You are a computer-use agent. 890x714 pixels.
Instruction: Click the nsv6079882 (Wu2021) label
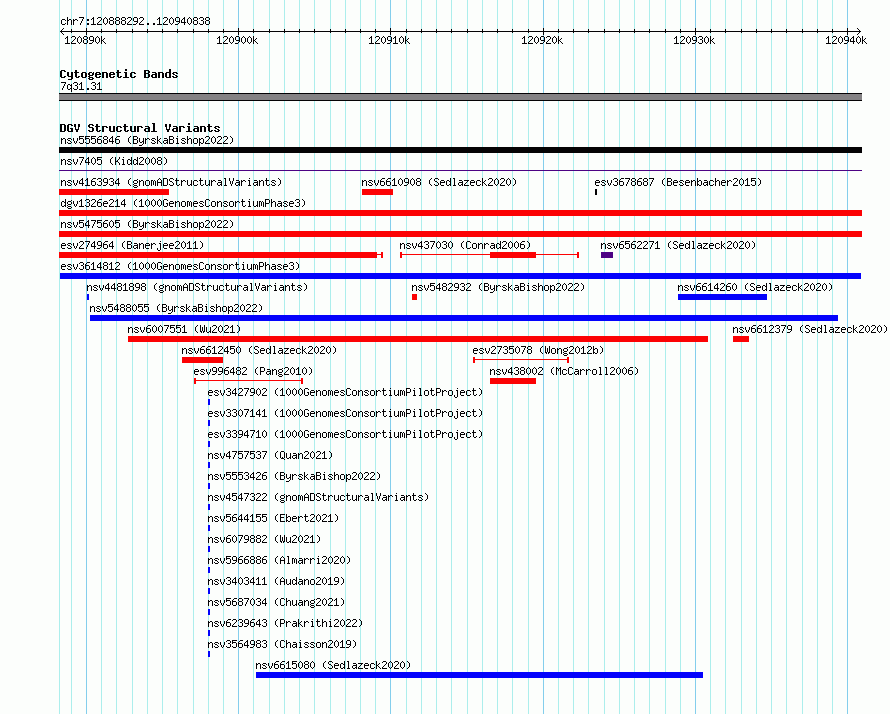(264, 539)
